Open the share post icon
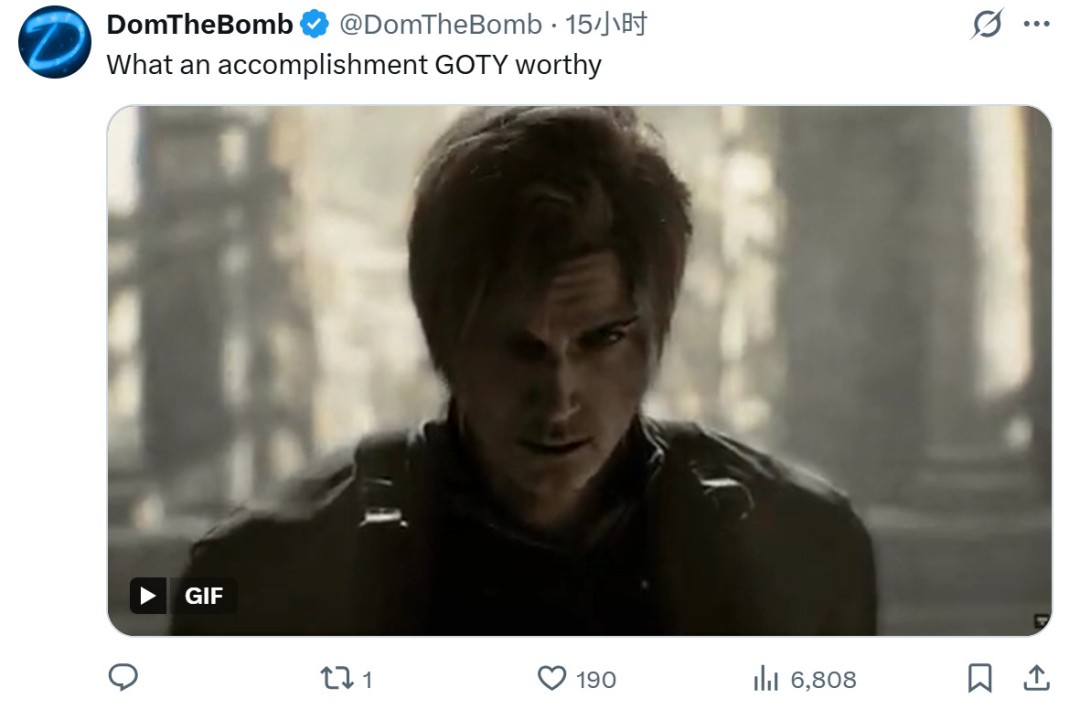Screen dimensions: 1080x709 [1036, 678]
